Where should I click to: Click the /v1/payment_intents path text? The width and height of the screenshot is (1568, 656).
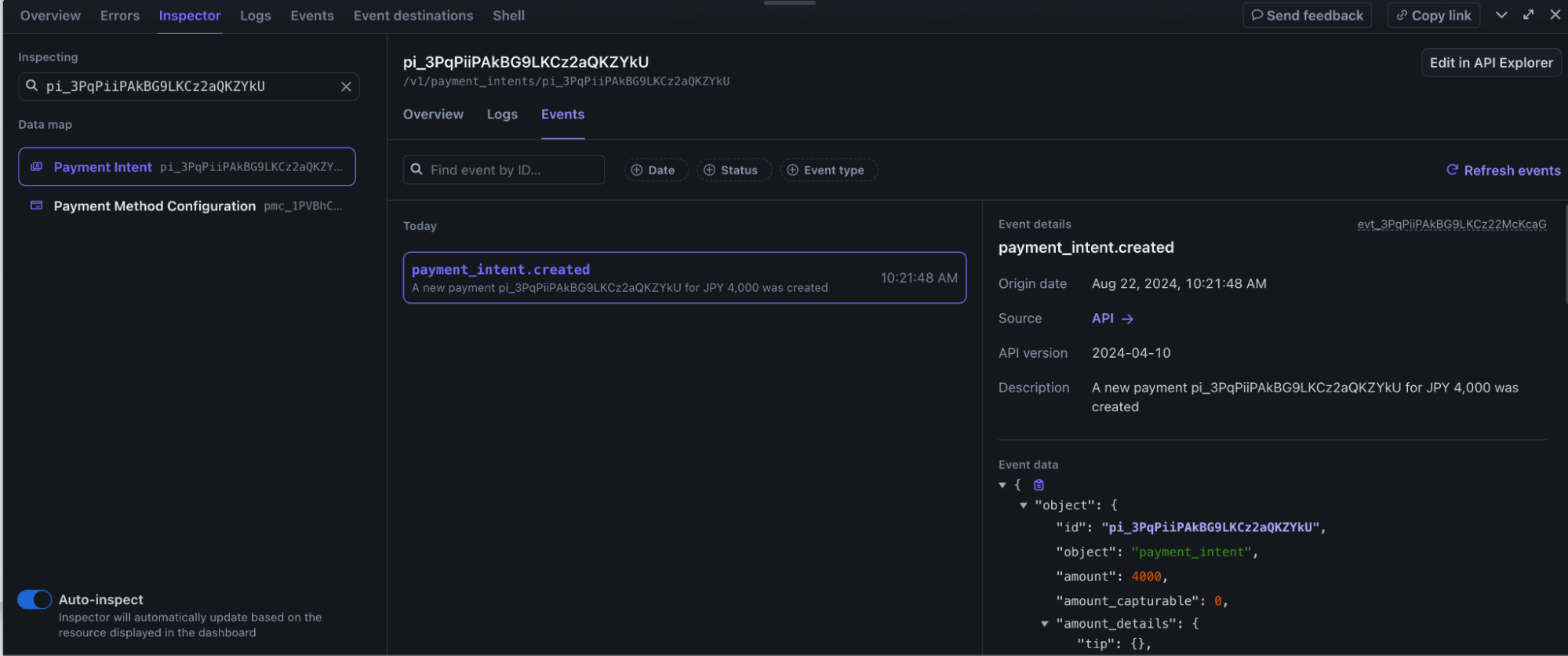coord(566,82)
